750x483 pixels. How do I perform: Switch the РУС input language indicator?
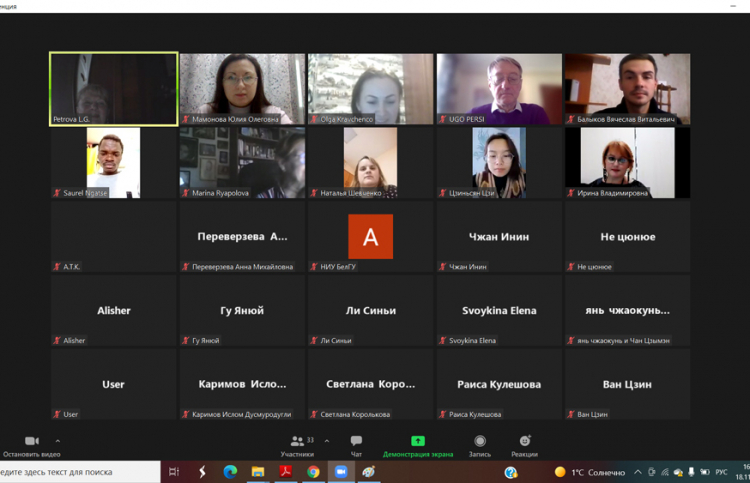721,472
